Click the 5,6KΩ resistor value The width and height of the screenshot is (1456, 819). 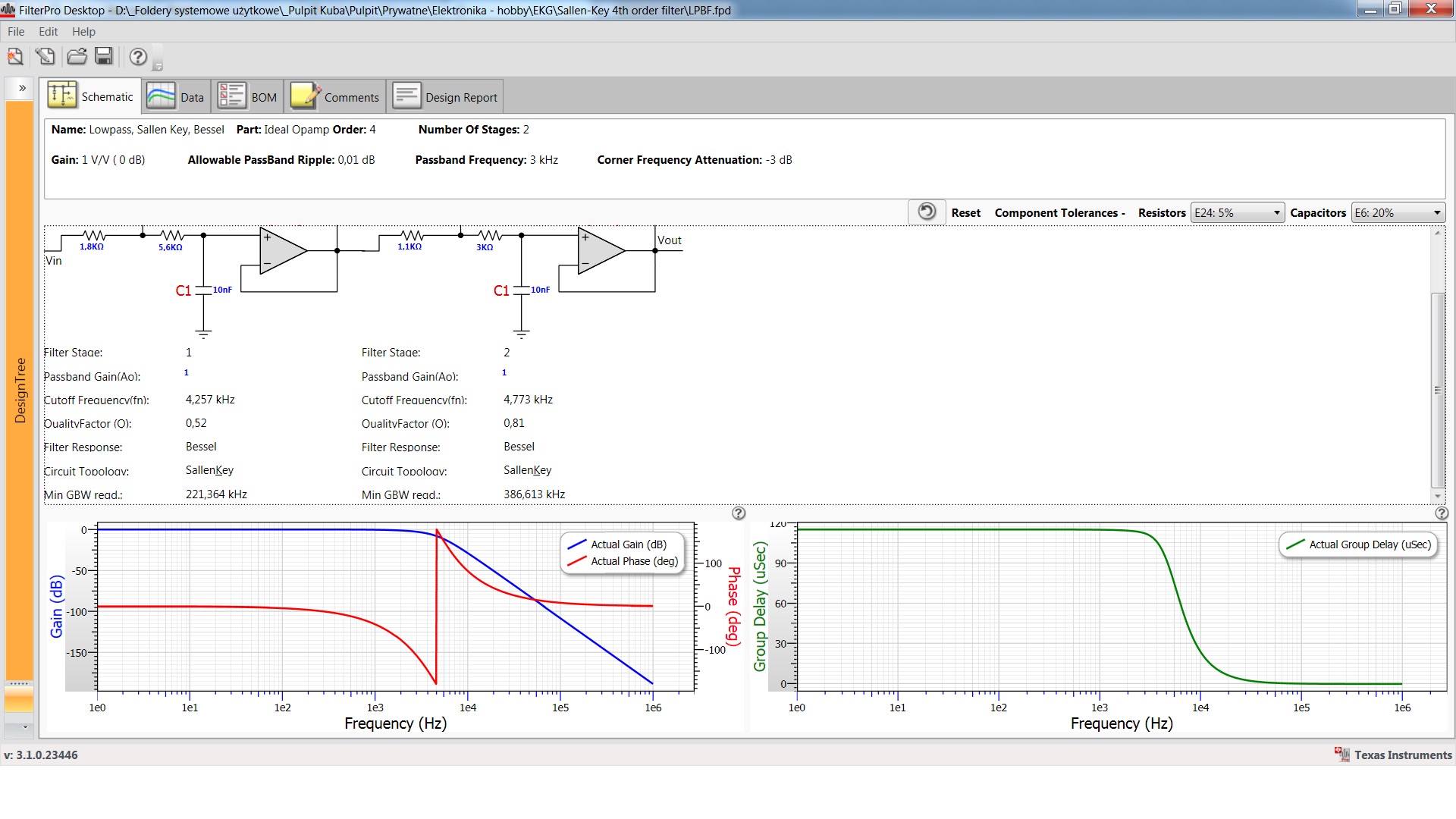(x=171, y=247)
